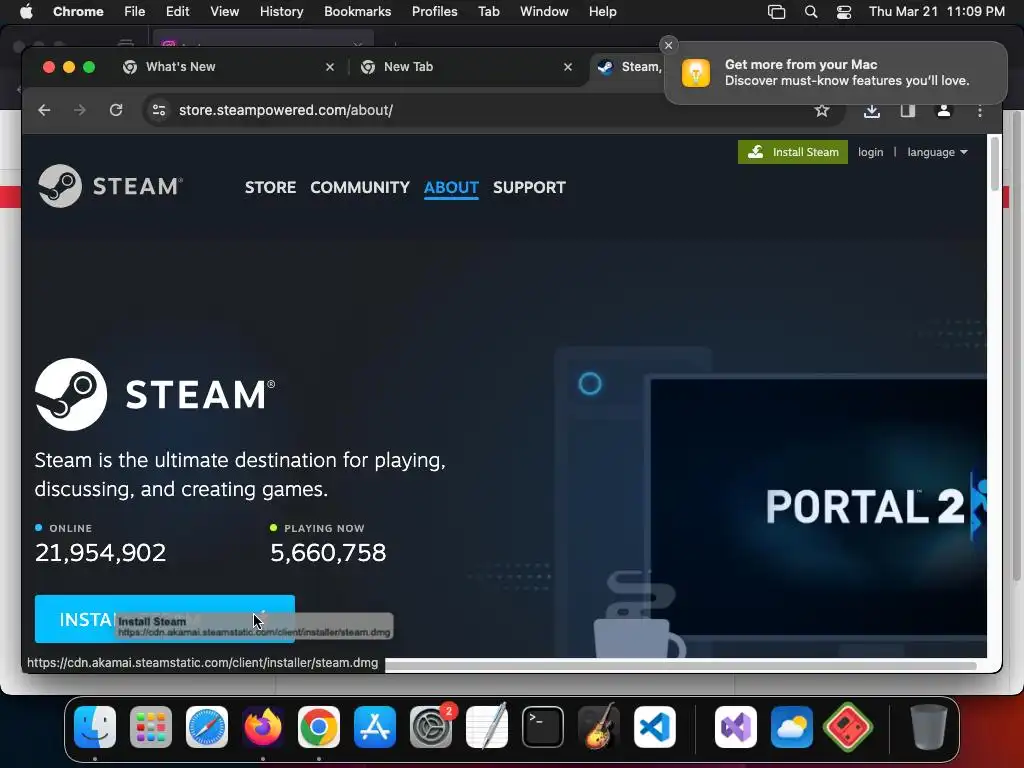Click the large Steam hero logo
The height and width of the screenshot is (768, 1024).
coord(155,394)
